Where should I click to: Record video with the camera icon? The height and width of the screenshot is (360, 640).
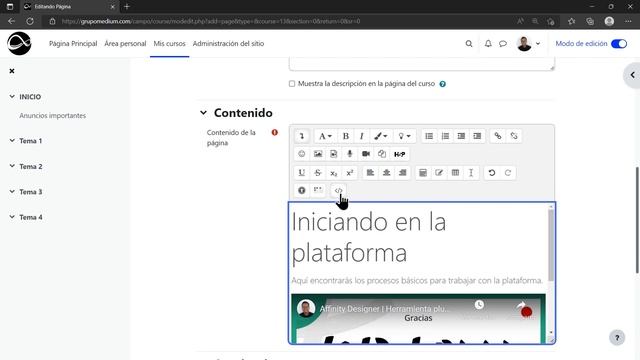(x=366, y=154)
